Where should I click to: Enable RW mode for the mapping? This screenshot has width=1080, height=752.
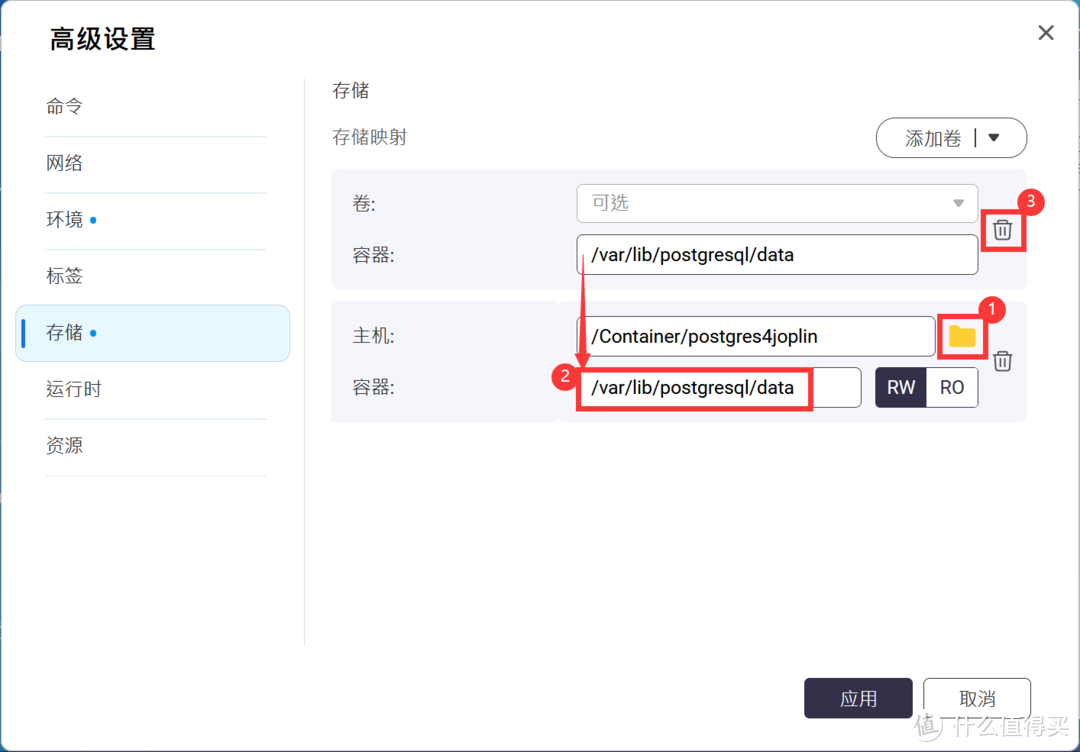click(899, 387)
